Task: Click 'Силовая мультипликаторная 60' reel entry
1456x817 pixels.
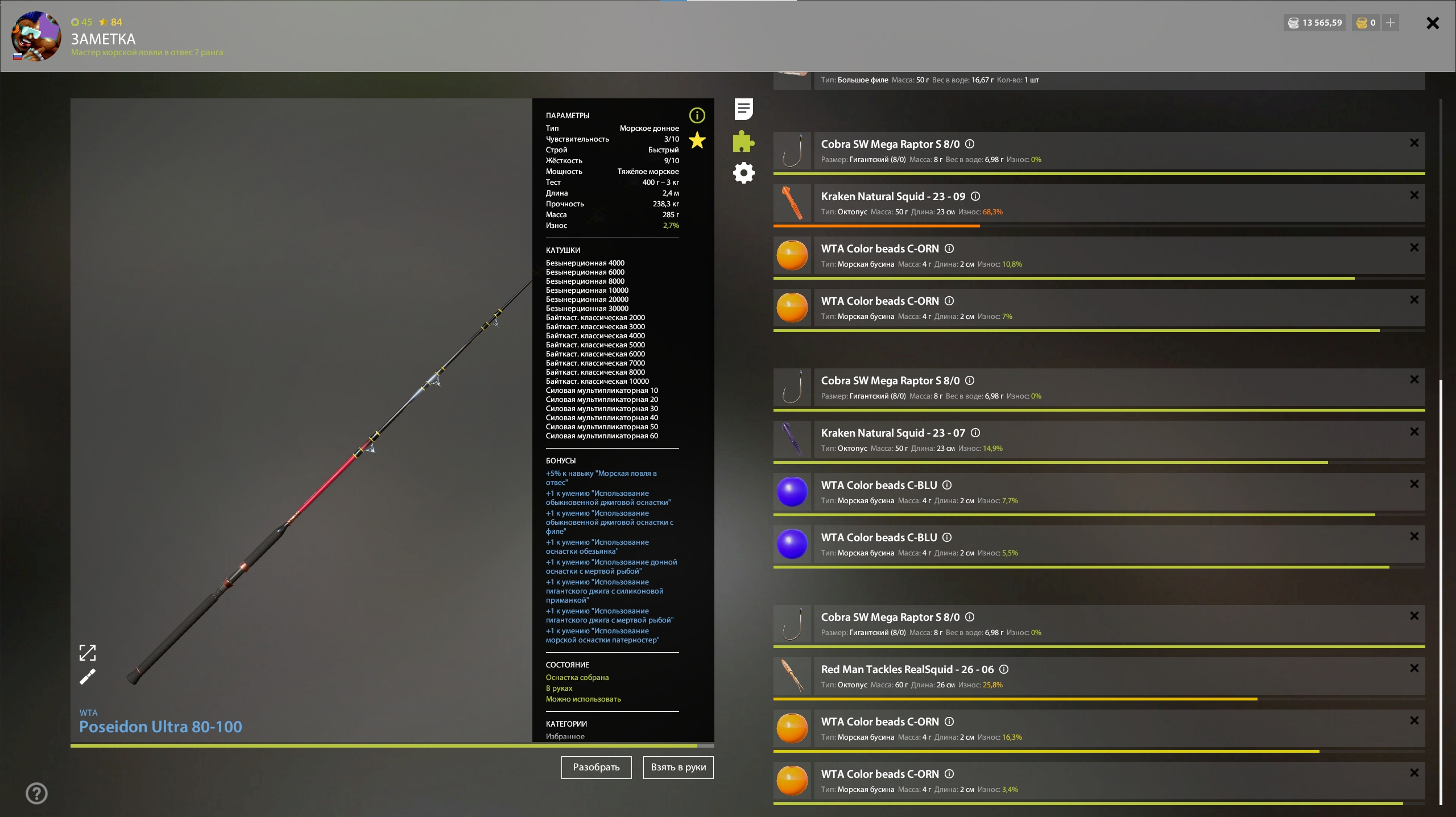Action: tap(602, 436)
